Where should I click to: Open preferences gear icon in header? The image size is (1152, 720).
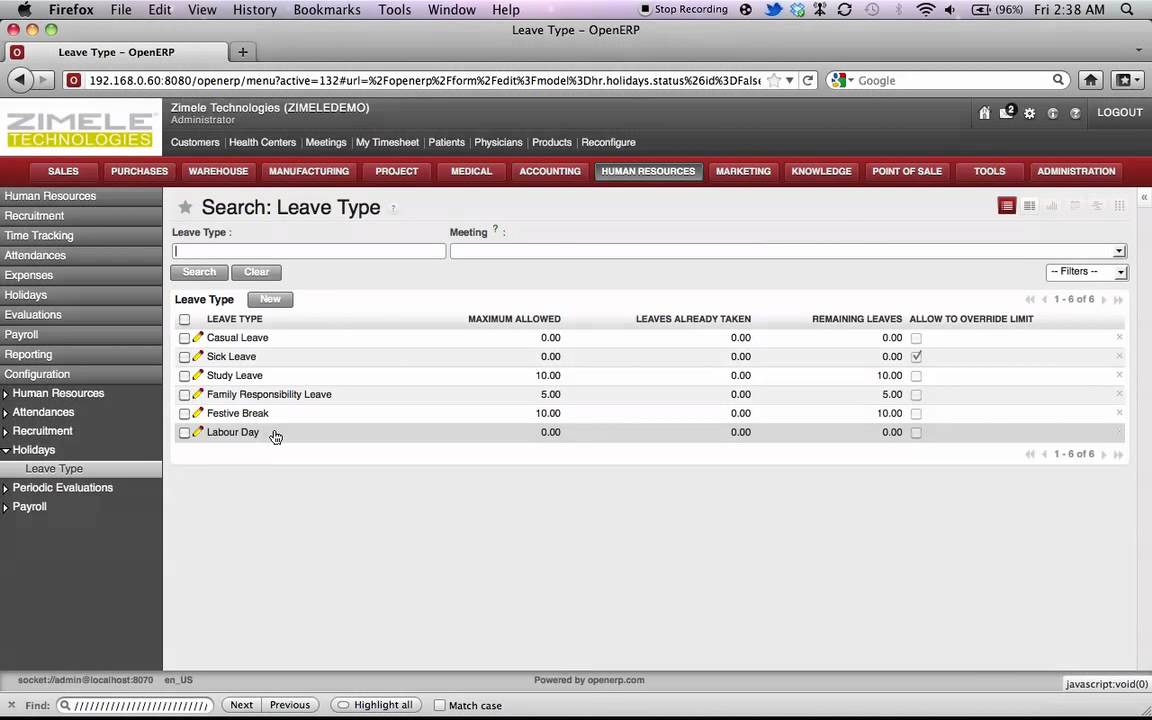click(x=1029, y=113)
